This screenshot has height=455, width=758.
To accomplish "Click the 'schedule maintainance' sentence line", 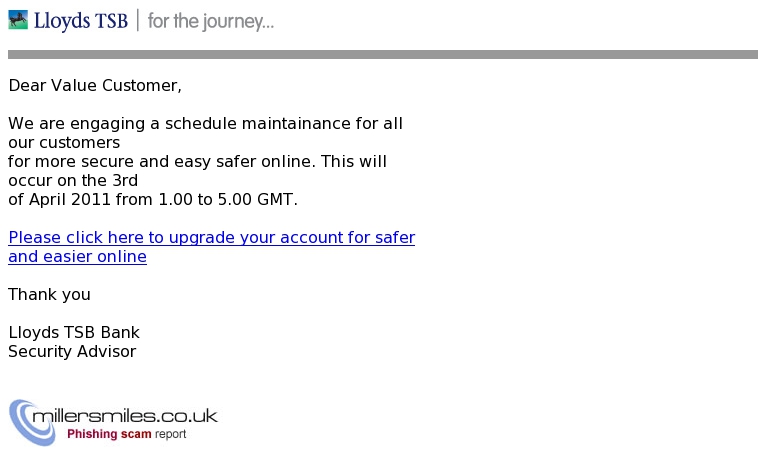I will click(x=205, y=124).
